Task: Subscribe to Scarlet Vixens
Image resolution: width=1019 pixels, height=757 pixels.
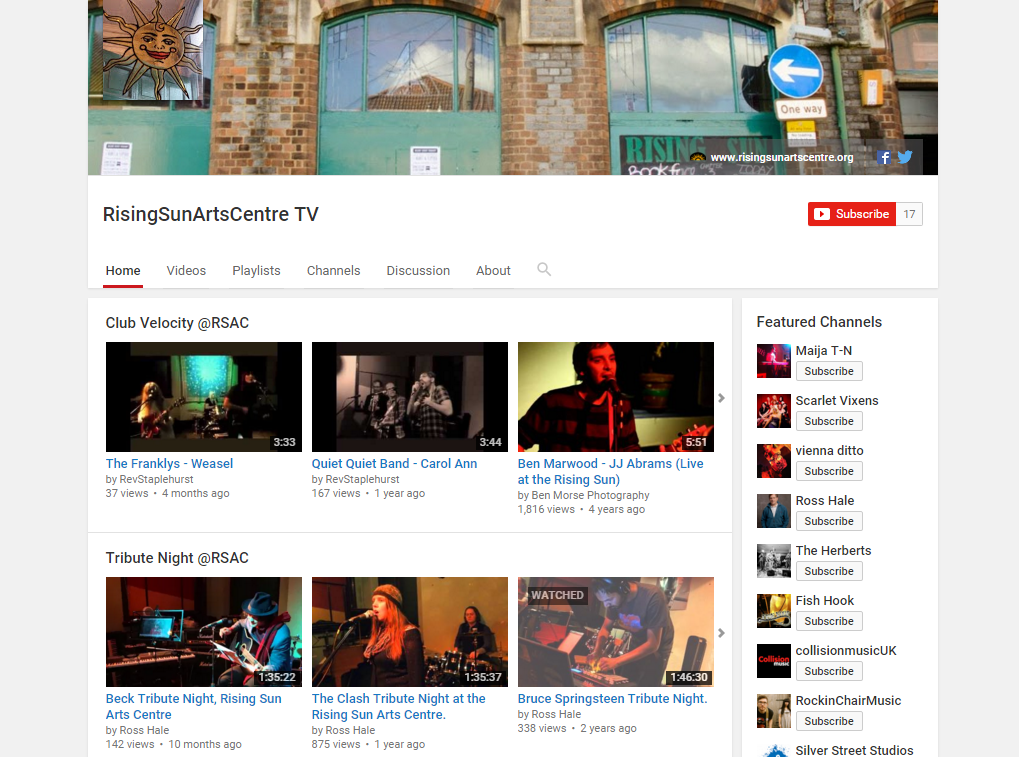Action: coord(829,421)
